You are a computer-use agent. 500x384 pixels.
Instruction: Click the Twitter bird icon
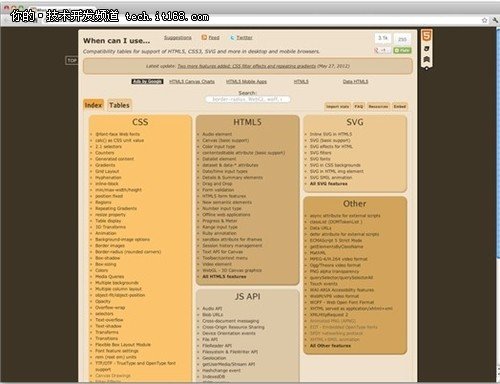click(x=232, y=38)
